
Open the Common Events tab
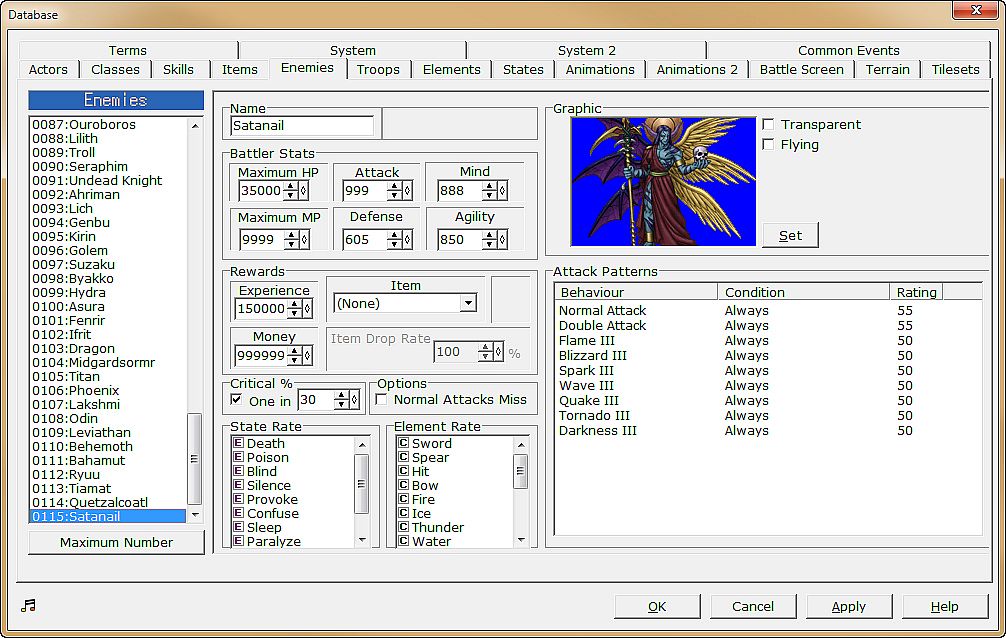[848, 50]
